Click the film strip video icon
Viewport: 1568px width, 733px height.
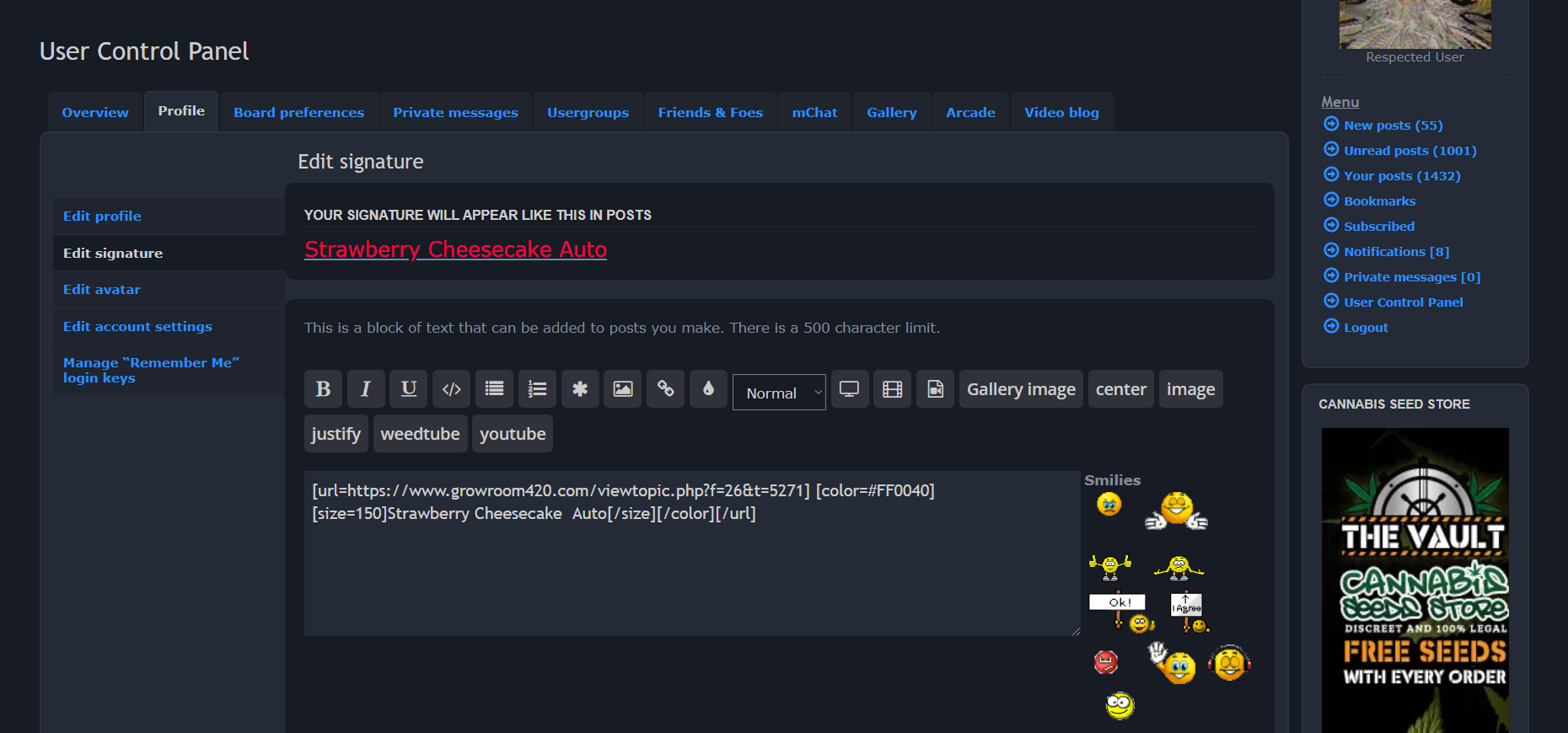[892, 389]
